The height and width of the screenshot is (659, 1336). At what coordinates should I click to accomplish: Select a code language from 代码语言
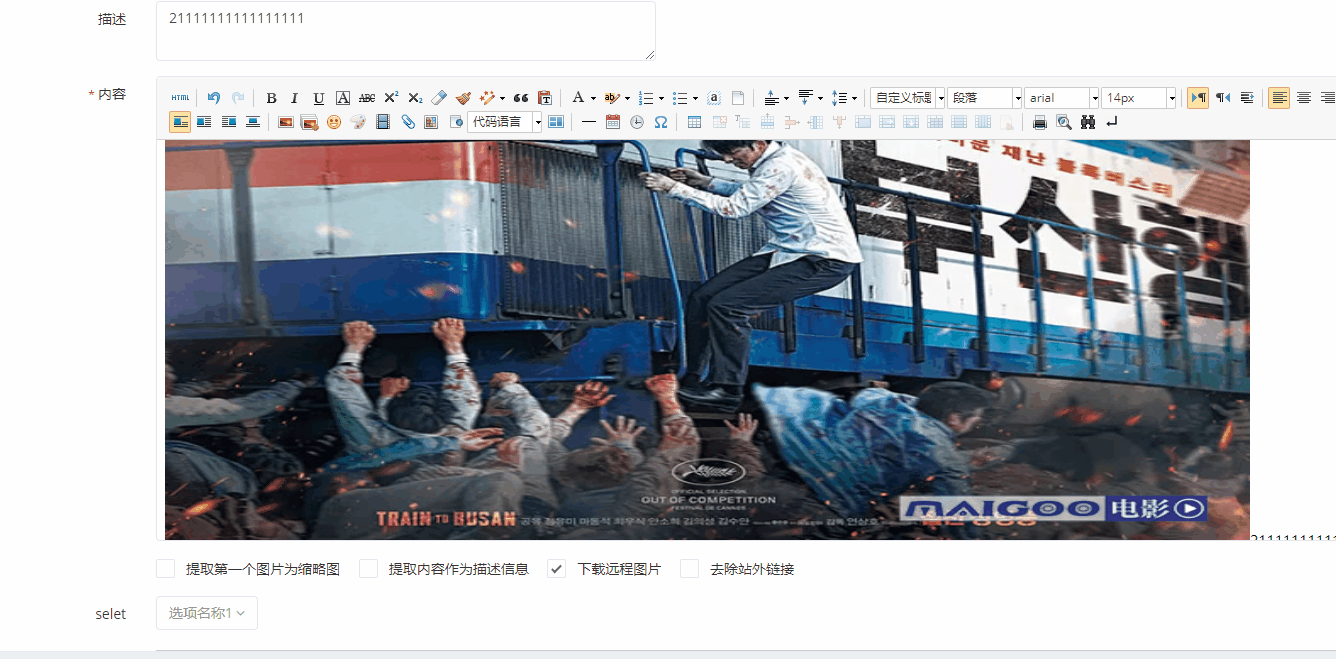pos(504,122)
